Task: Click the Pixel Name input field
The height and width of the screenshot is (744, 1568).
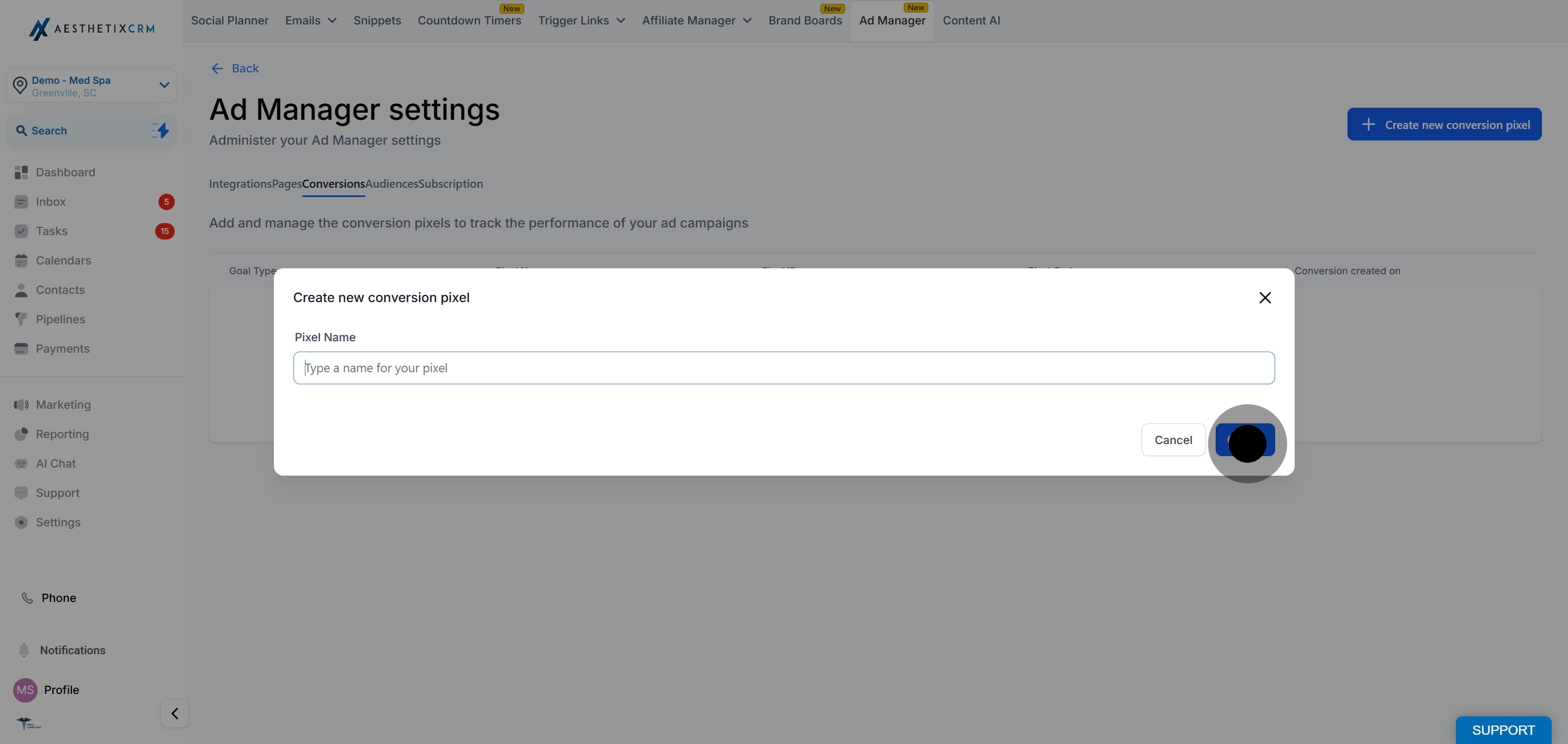Action: (783, 368)
